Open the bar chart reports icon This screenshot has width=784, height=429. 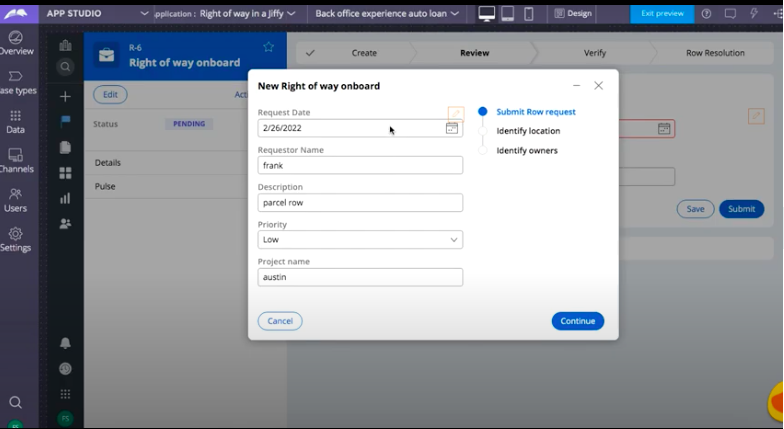[65, 198]
